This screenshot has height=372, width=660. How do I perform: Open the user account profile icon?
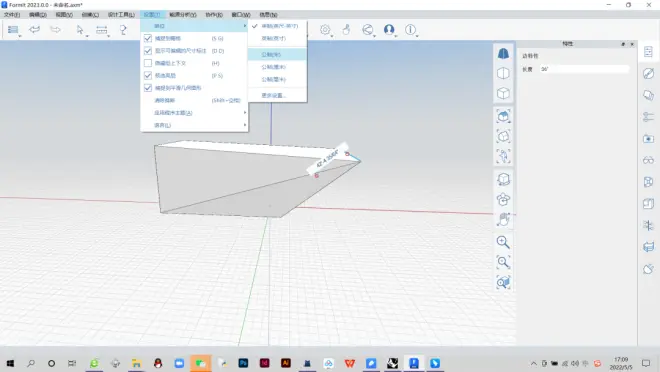(x=389, y=29)
